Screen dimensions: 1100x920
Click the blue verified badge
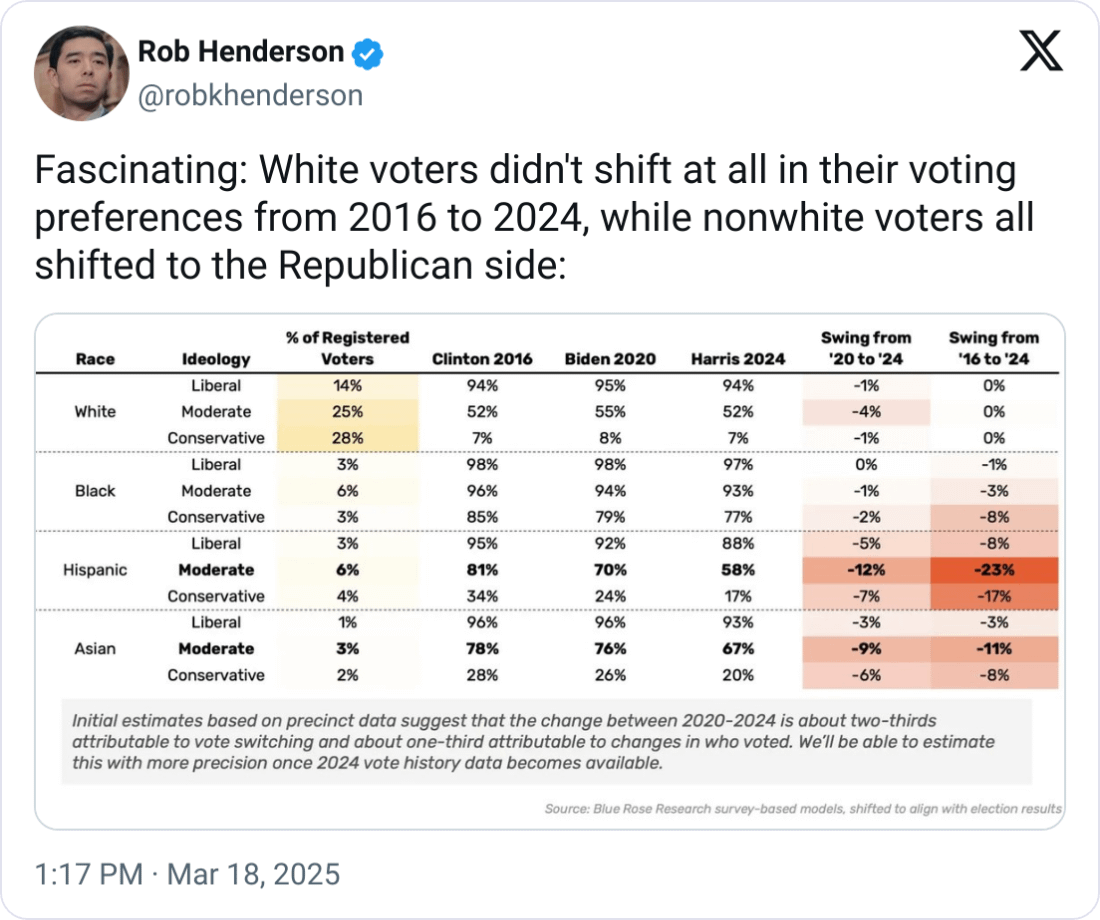coord(369,52)
